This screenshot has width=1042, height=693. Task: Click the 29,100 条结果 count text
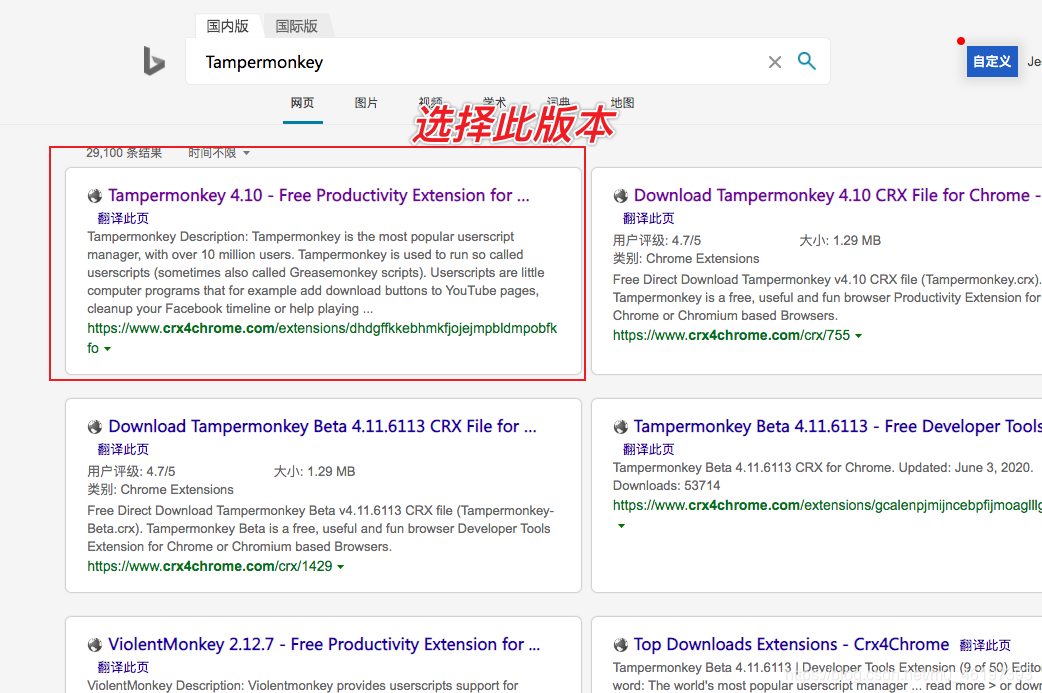click(x=124, y=153)
